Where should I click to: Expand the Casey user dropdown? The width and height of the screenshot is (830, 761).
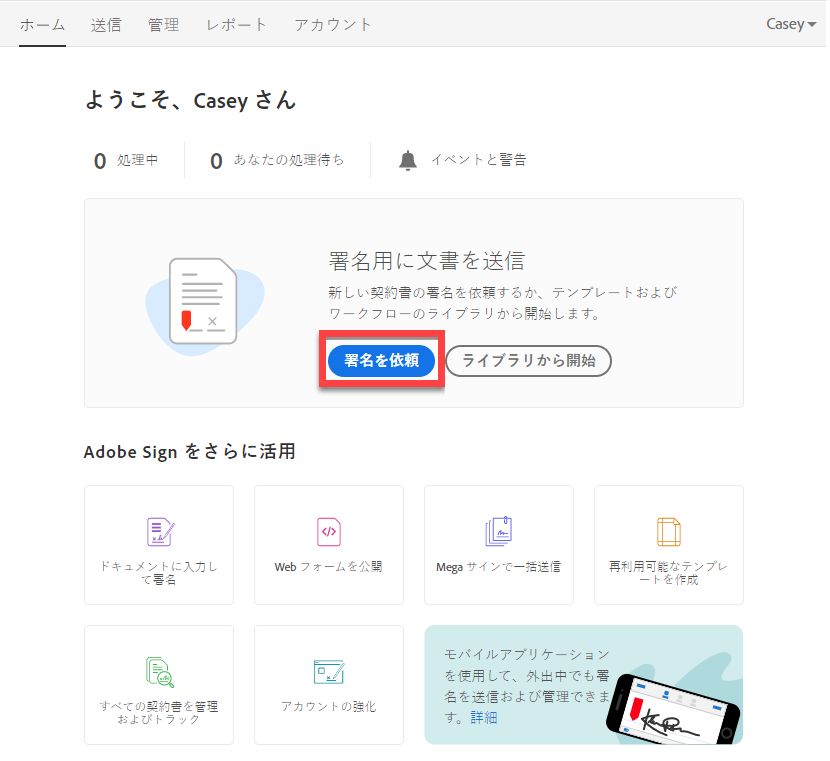(791, 24)
